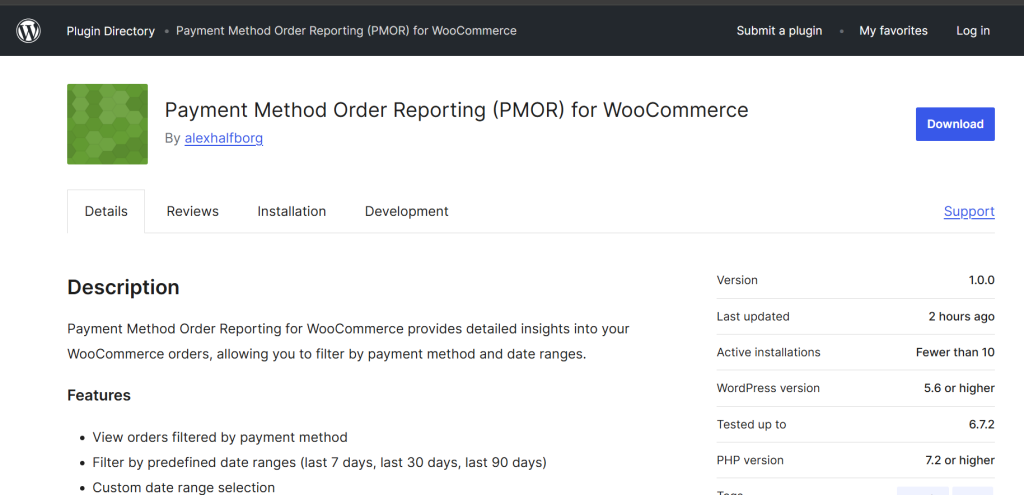1024x495 pixels.
Task: Click Version value 1.0.0
Action: click(981, 280)
